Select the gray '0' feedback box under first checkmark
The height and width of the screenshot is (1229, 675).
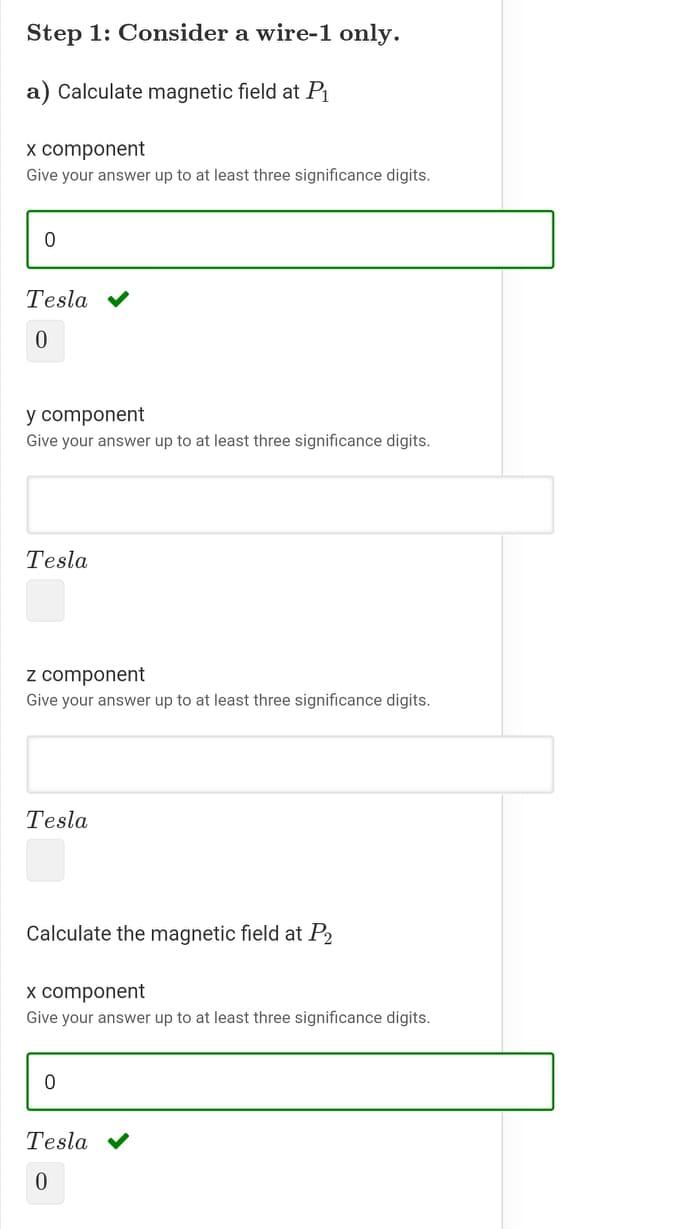tap(44, 340)
